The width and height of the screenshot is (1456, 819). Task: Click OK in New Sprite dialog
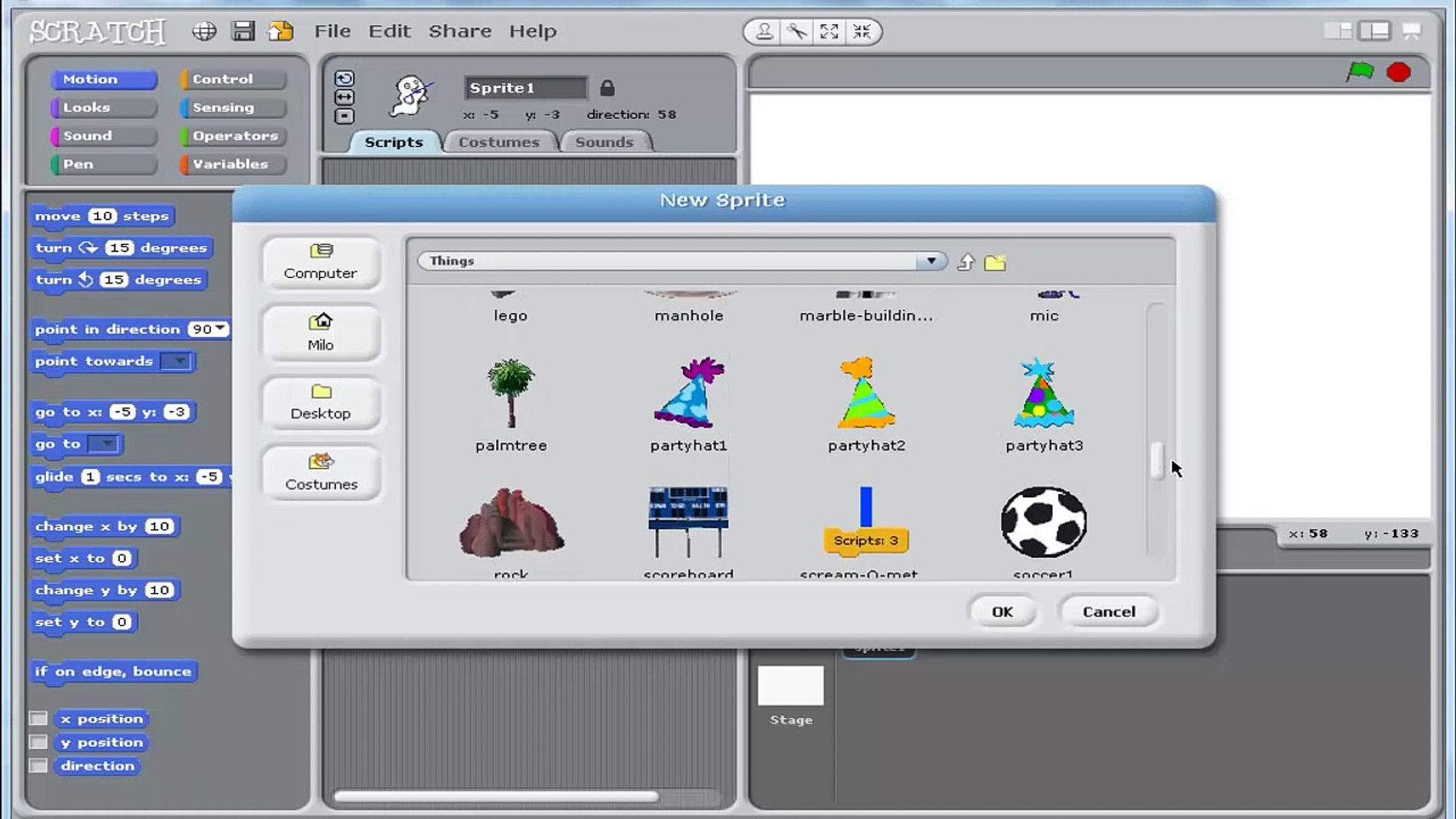click(x=1003, y=611)
